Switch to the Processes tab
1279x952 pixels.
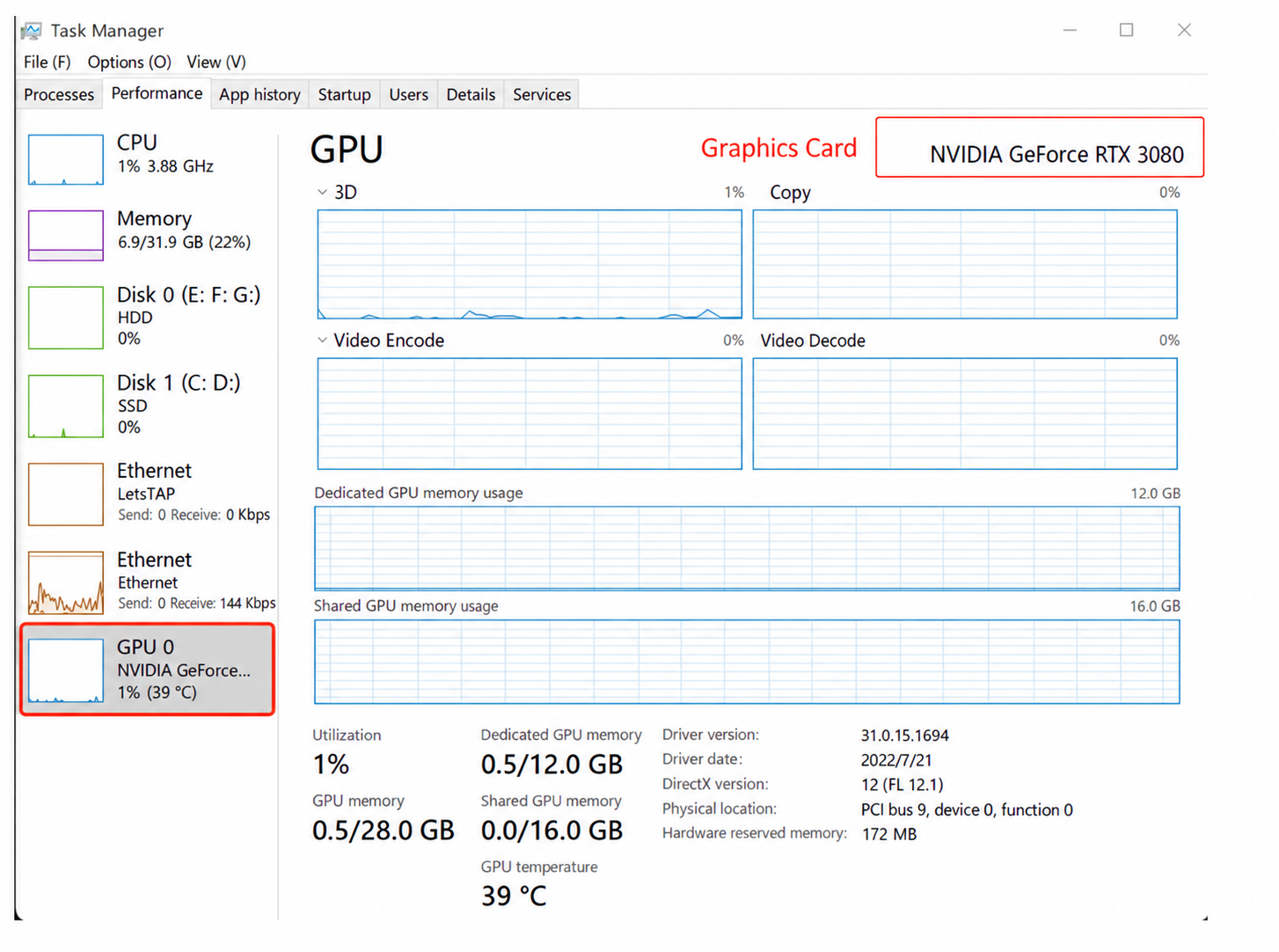pos(59,94)
